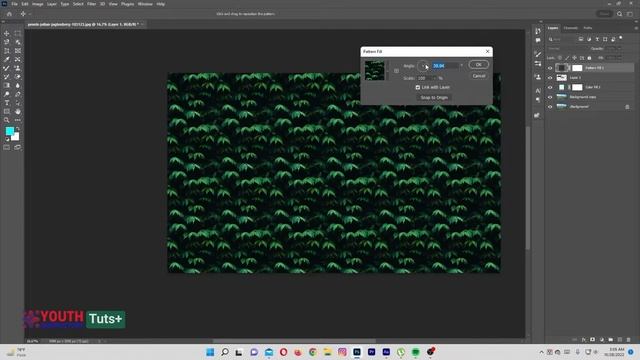This screenshot has height=360, width=640.
Task: Open the search icon at top right
Action: tap(620, 14)
